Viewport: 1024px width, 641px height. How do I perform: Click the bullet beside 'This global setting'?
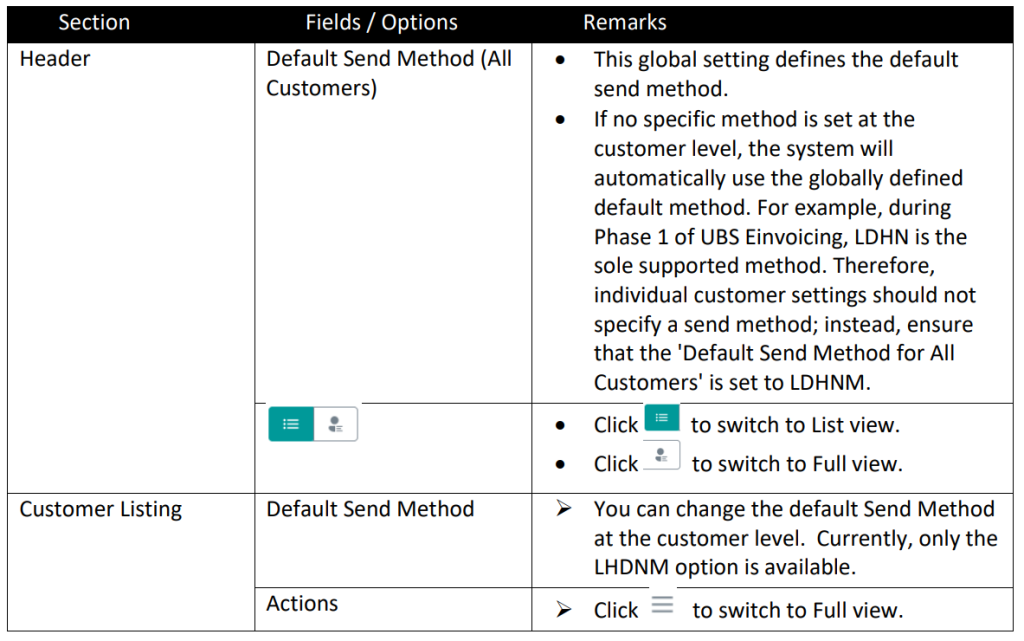coord(560,60)
